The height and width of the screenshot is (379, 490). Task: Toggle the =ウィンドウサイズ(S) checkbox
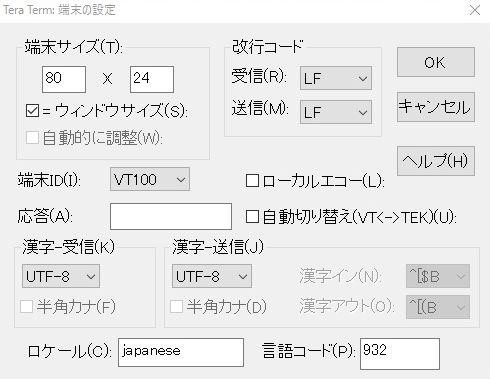[x=32, y=110]
